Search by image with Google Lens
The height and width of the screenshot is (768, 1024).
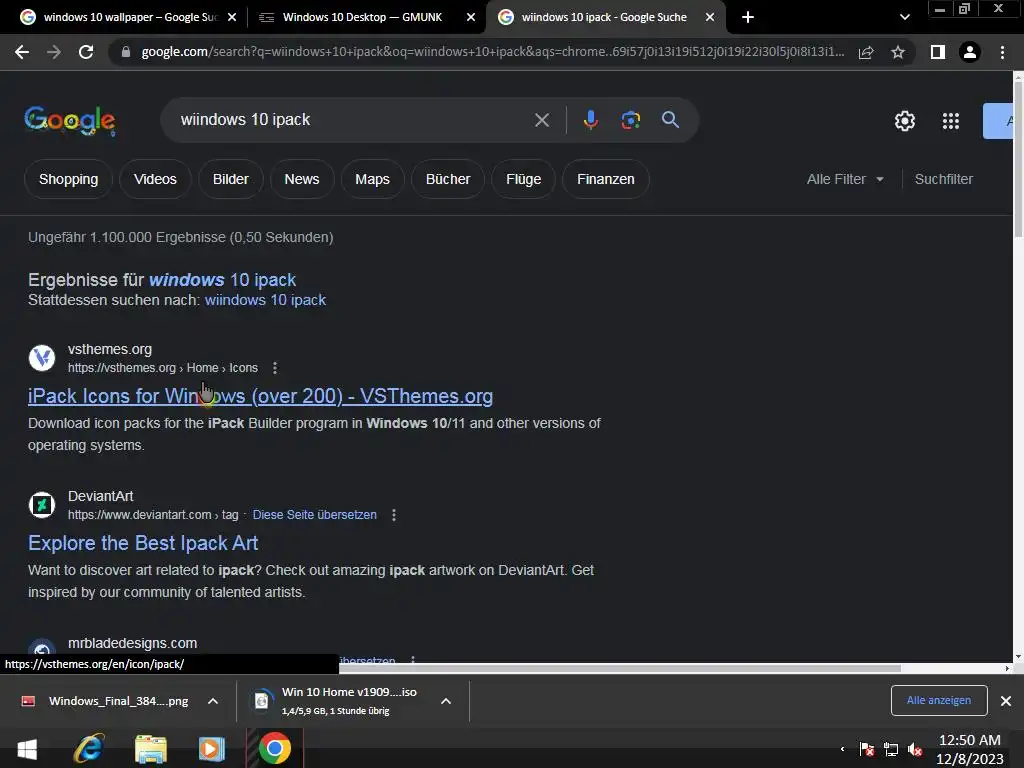click(x=630, y=120)
